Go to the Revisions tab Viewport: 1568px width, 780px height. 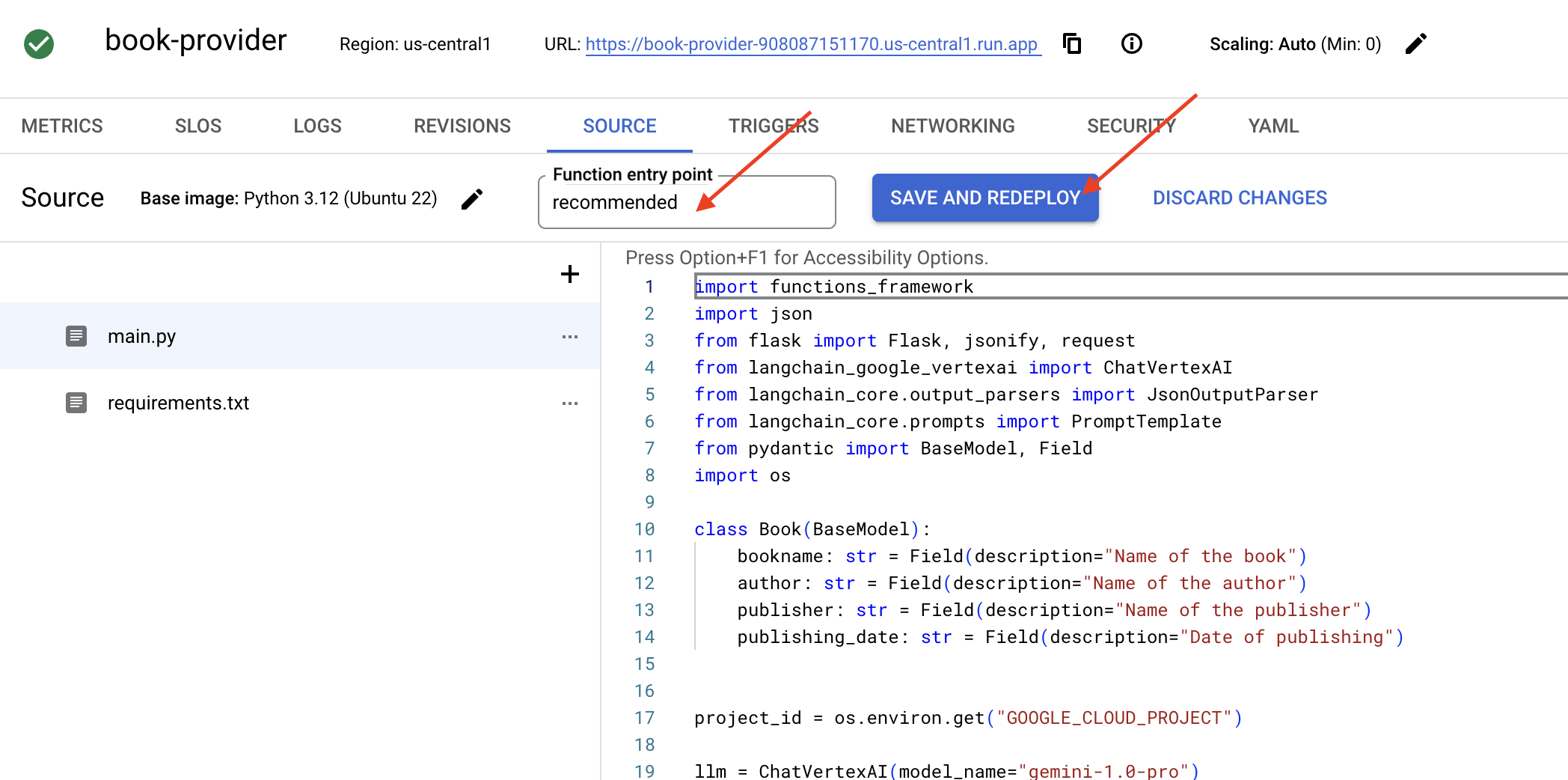[462, 126]
